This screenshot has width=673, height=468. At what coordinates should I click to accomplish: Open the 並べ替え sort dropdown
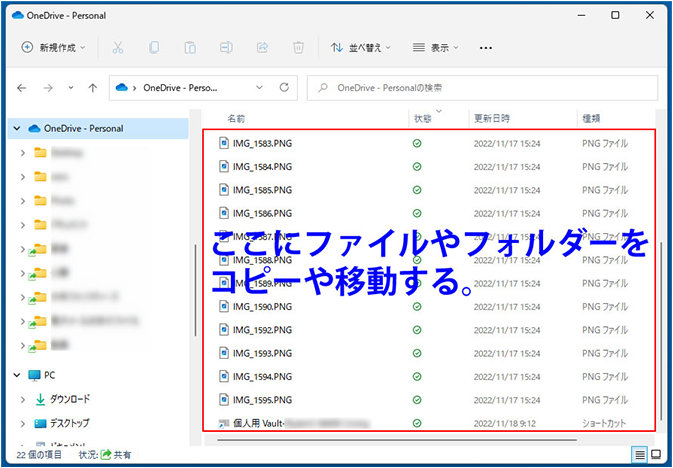(x=360, y=48)
